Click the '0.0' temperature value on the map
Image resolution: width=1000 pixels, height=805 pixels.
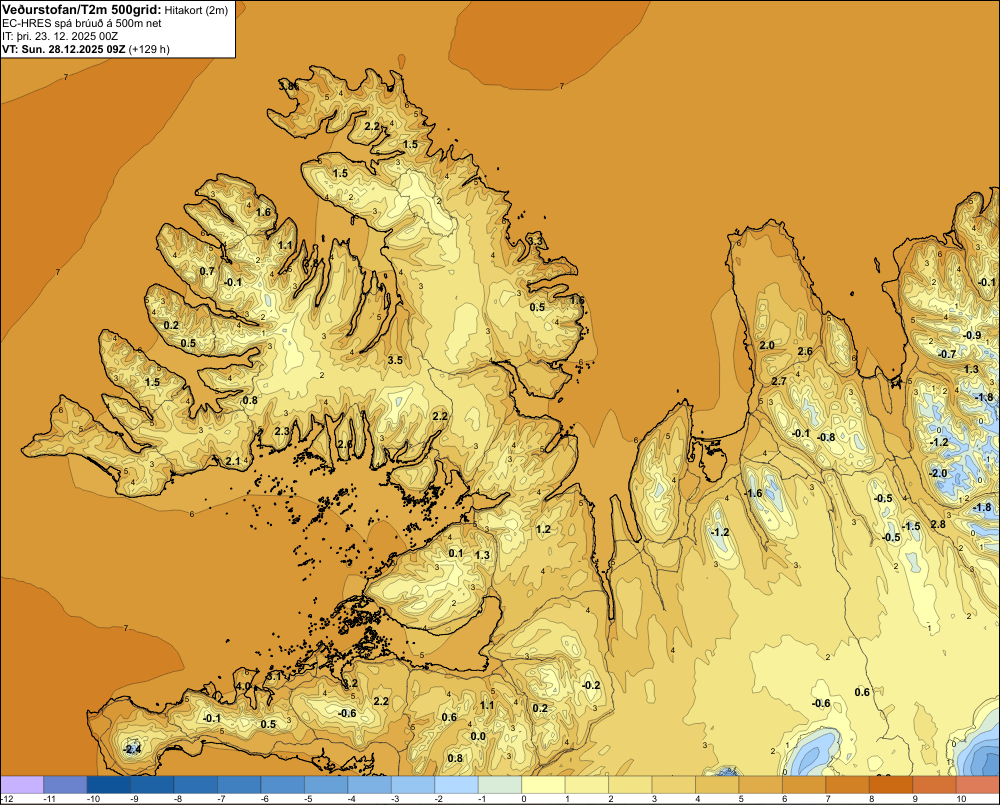coord(478,736)
